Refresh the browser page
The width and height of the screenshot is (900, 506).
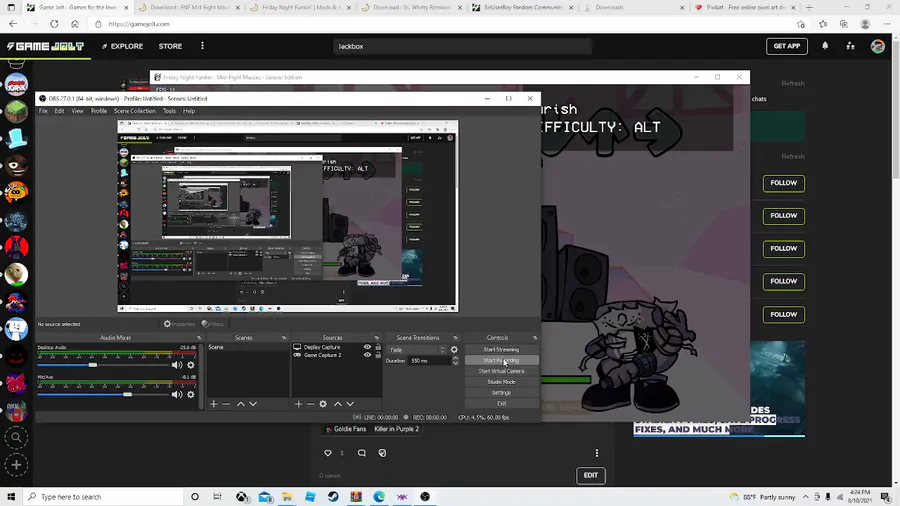click(54, 24)
